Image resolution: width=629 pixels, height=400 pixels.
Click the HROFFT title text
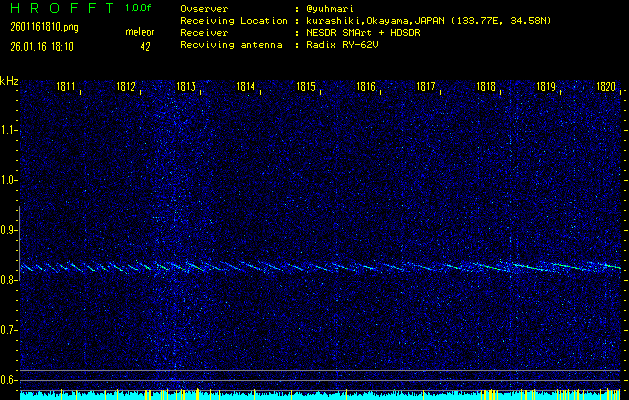pos(55,8)
